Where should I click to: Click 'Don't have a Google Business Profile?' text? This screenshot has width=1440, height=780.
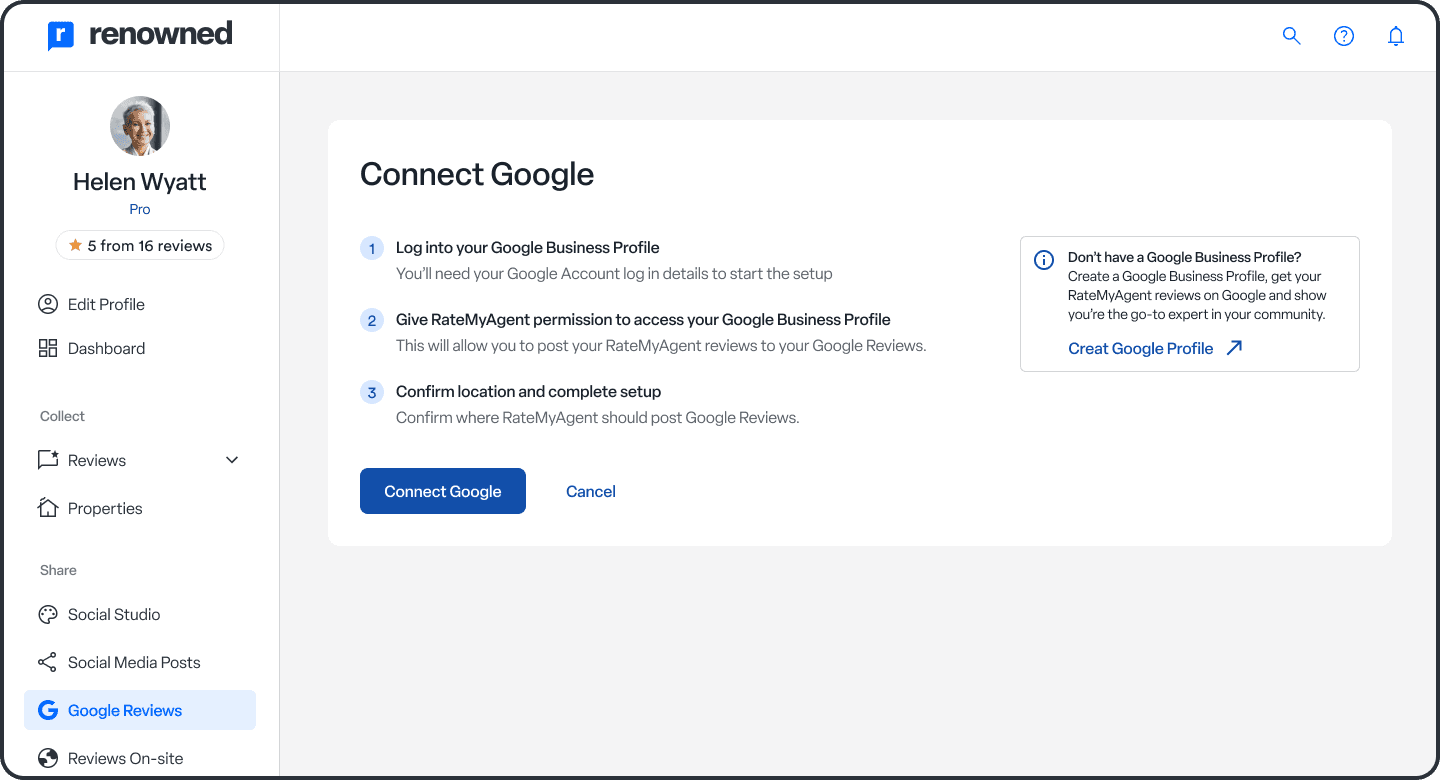click(x=1185, y=257)
